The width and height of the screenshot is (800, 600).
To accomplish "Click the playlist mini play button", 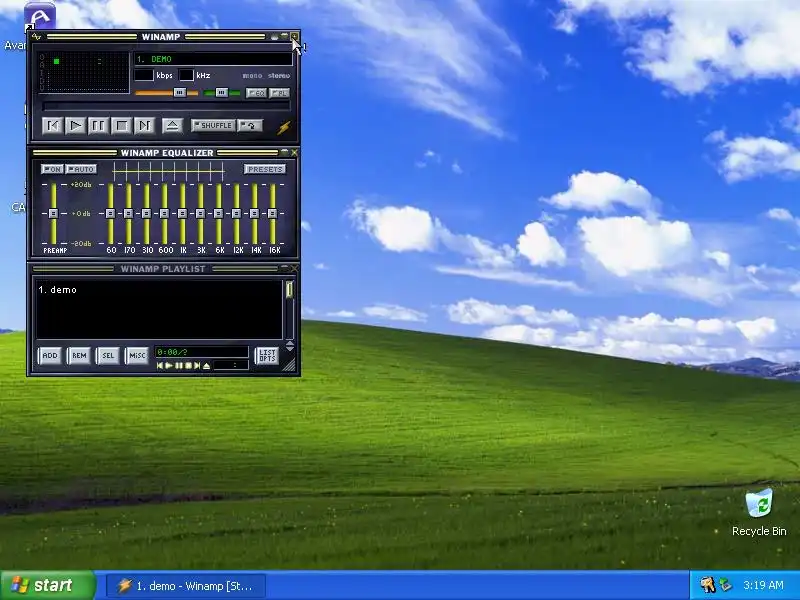I will pyautogui.click(x=169, y=366).
